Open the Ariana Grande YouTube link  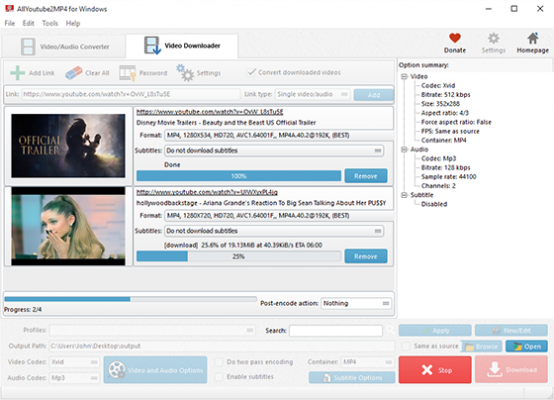click(207, 192)
